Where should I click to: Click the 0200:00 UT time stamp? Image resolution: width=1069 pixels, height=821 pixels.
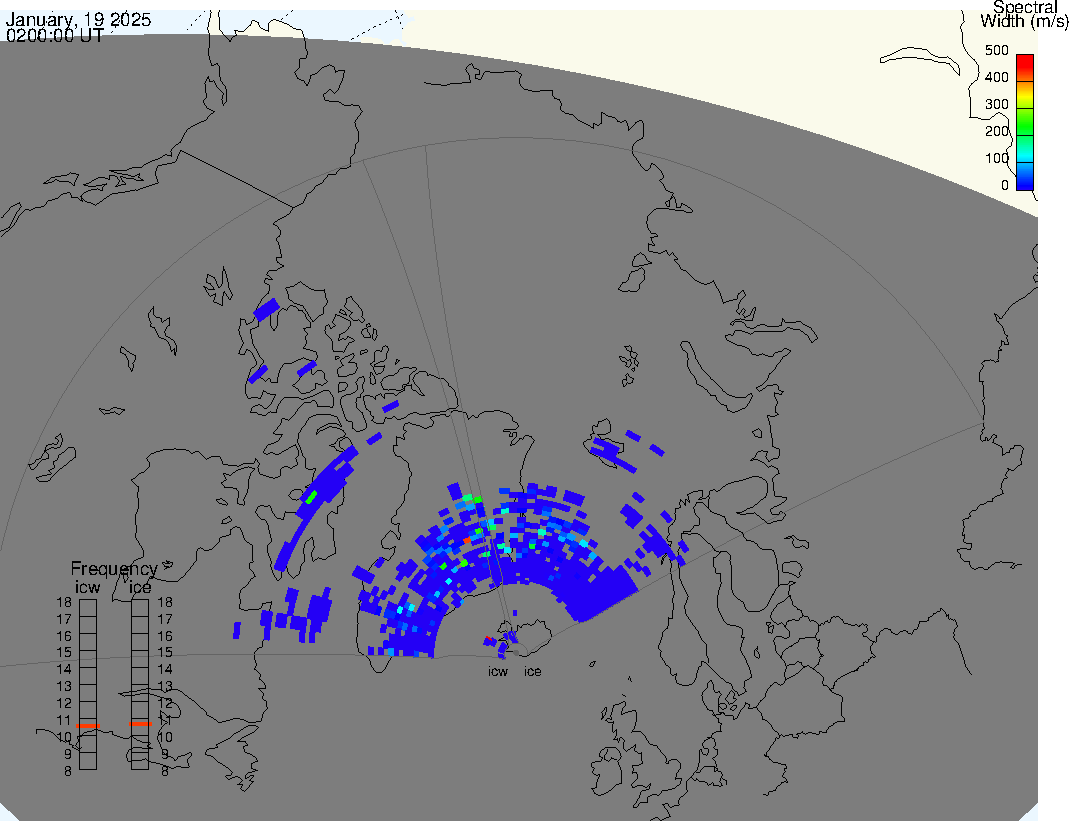55,35
